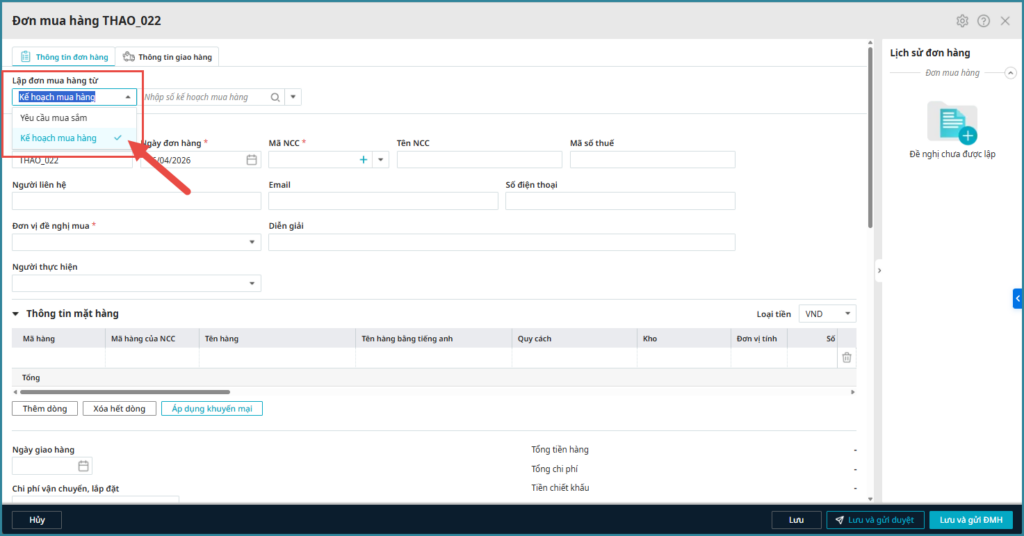Collapse the order history side panel
Viewport: 1024px width, 536px height.
pyautogui.click(x=878, y=270)
